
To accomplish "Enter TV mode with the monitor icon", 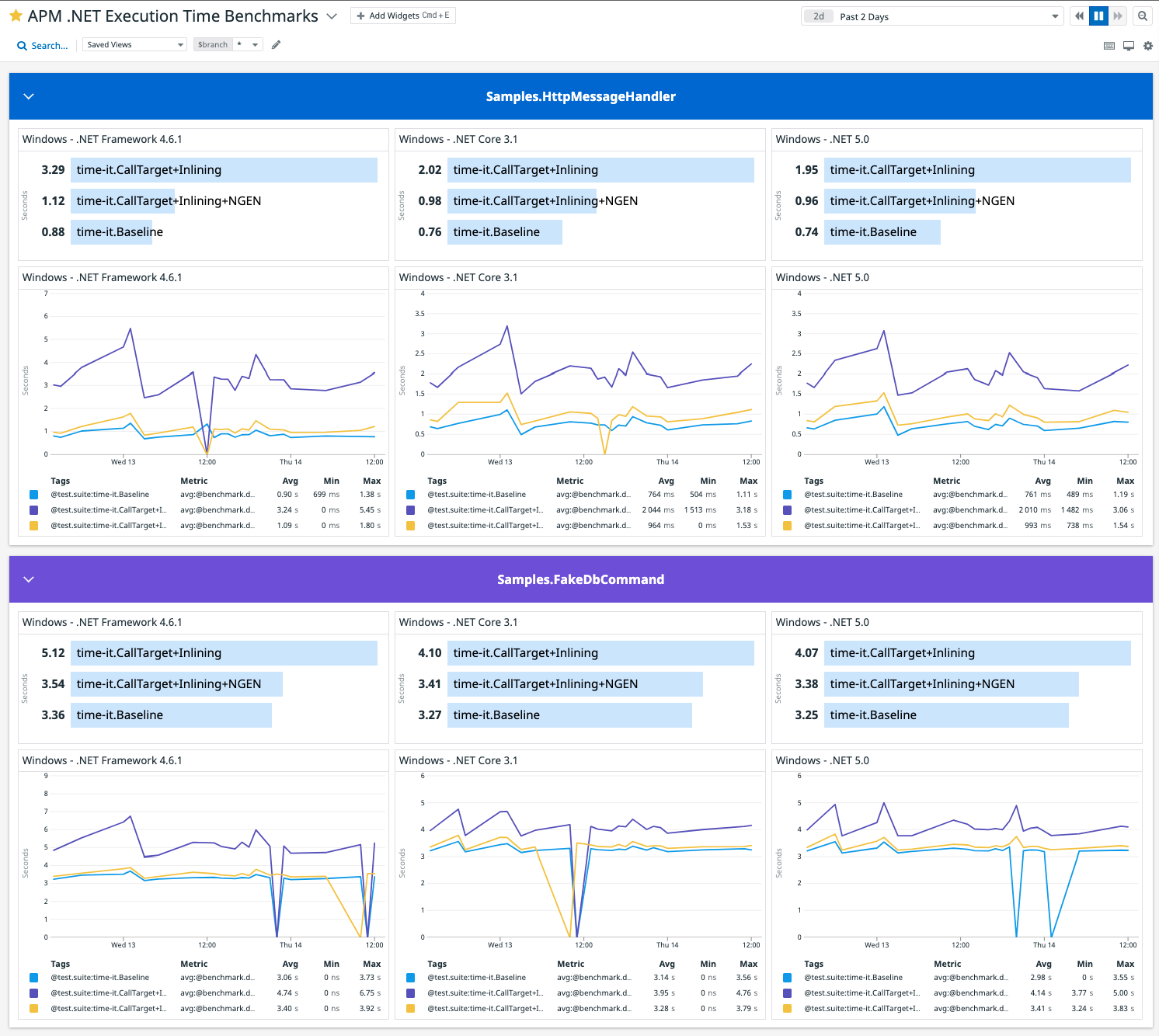I will tap(1129, 46).
